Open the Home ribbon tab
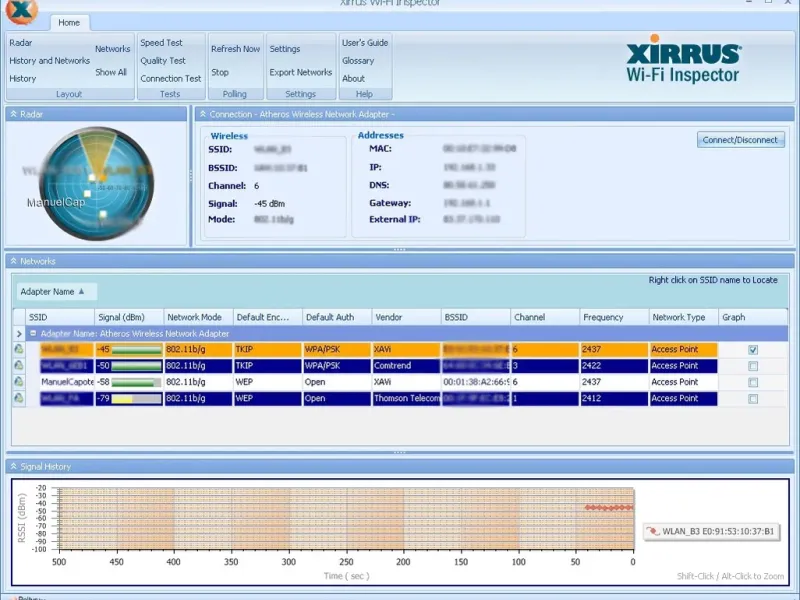 click(x=69, y=22)
